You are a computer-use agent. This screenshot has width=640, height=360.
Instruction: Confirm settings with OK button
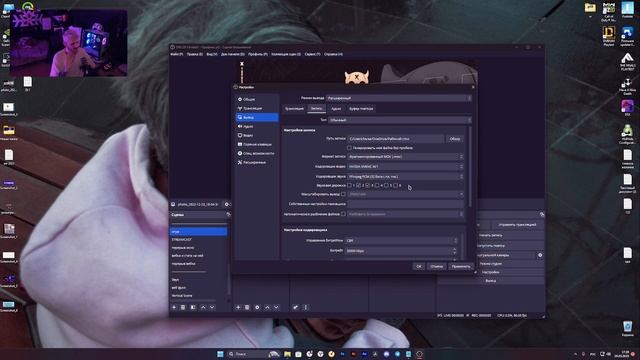(x=418, y=266)
